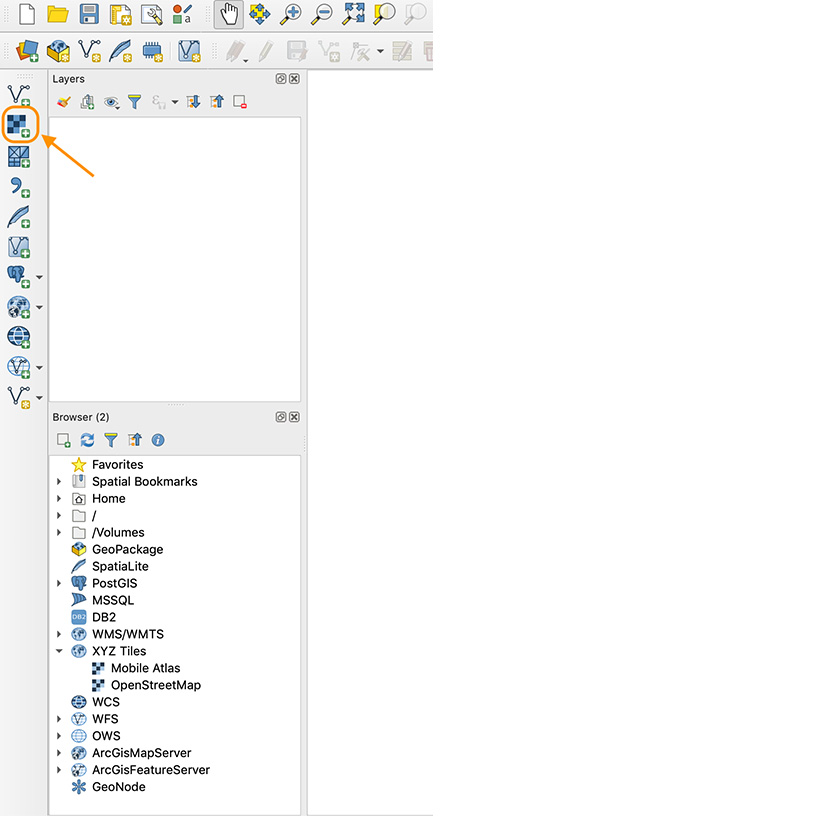Select the Pan Map hand tool

[x=228, y=15]
